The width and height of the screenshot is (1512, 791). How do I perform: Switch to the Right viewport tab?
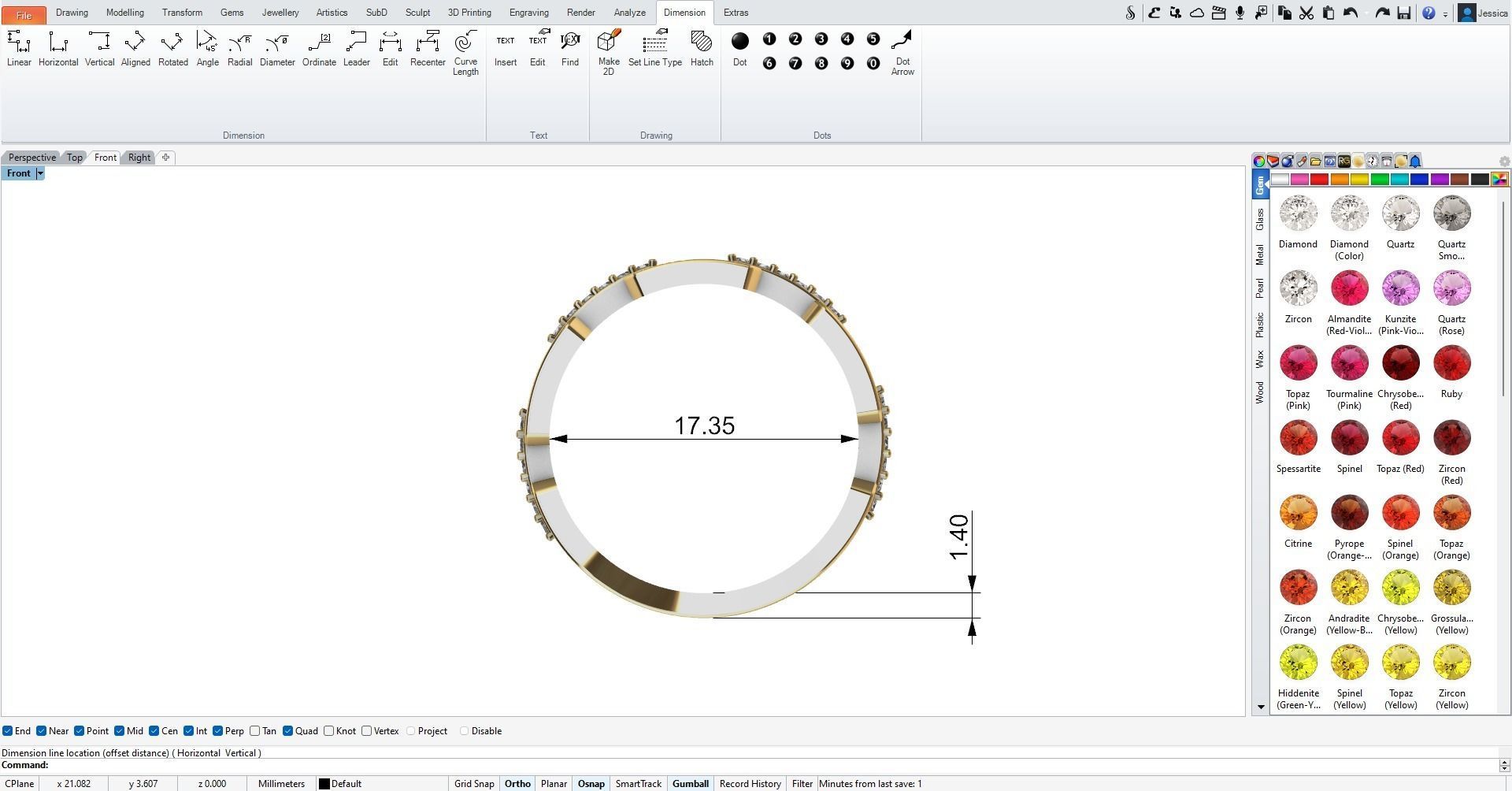click(139, 158)
